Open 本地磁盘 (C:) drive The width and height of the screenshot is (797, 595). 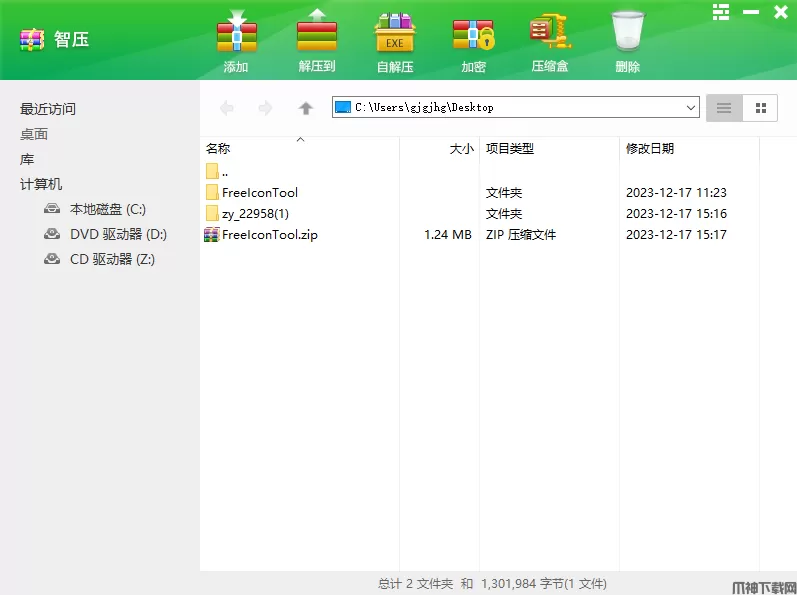(x=107, y=209)
